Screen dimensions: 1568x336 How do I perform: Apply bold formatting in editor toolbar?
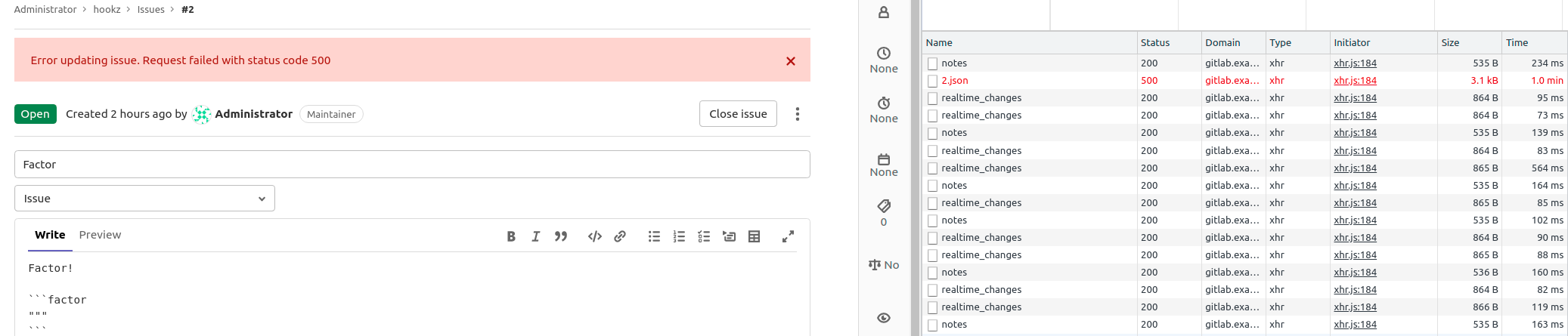coord(511,236)
